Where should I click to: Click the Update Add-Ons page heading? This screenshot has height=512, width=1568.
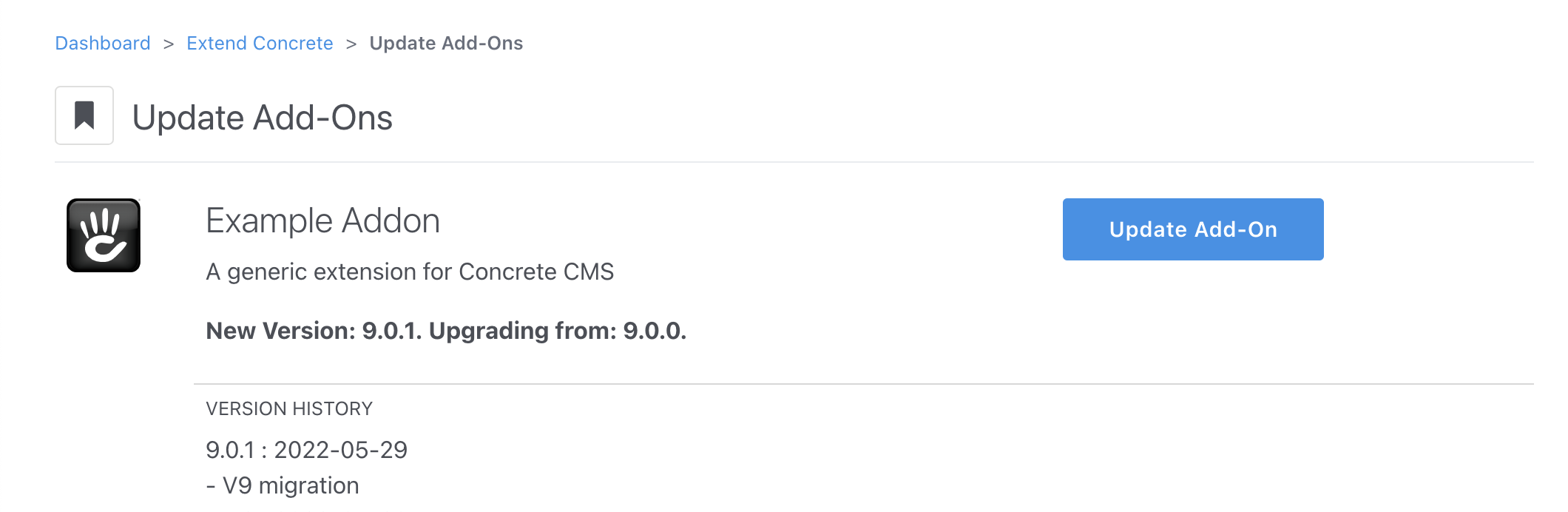[x=263, y=118]
